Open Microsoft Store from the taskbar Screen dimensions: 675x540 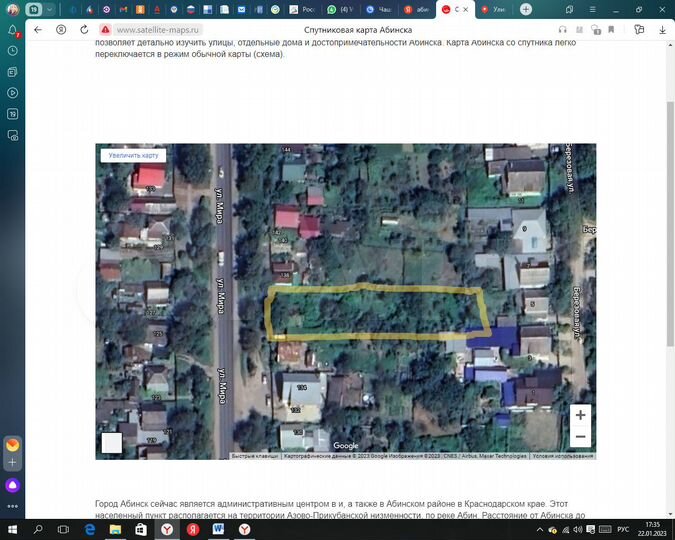click(x=141, y=529)
